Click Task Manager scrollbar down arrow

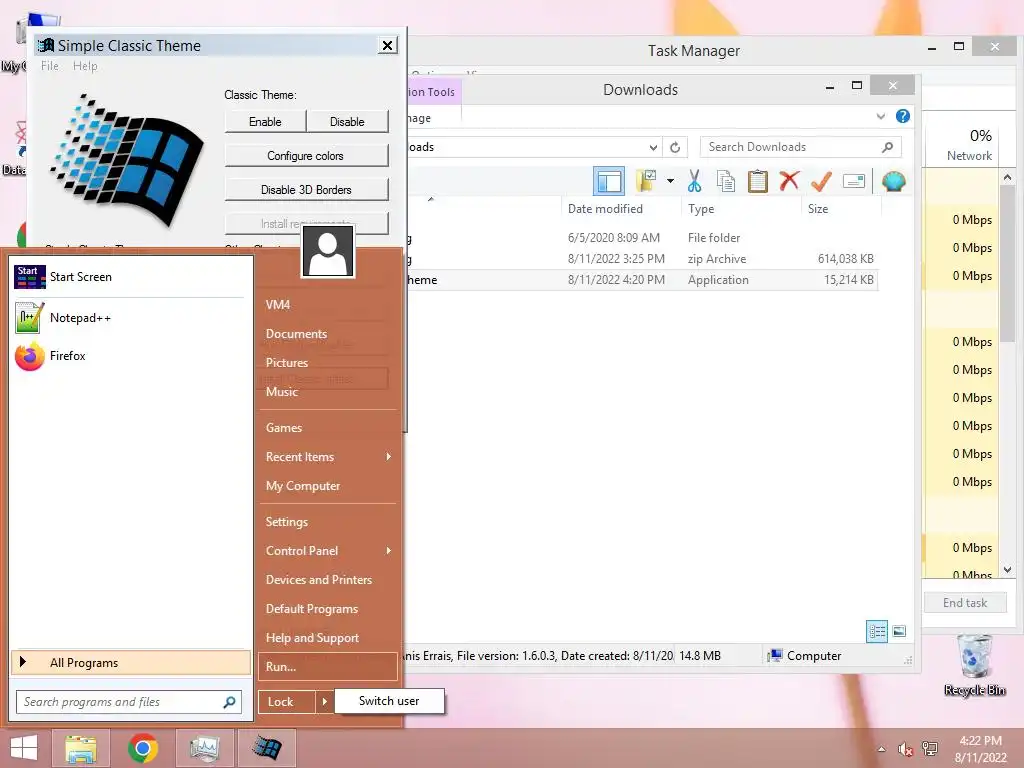click(1008, 569)
